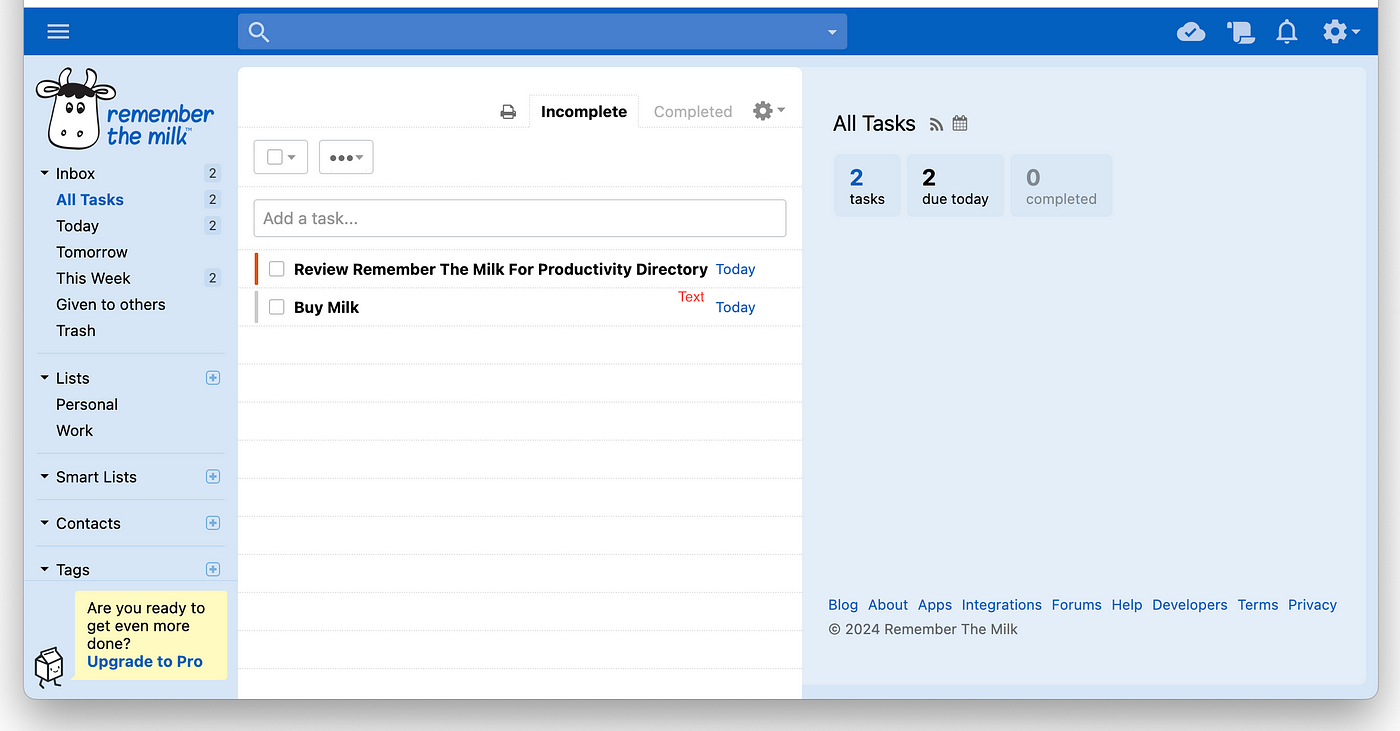Click the 2 tasks counter
This screenshot has width=1400, height=731.
click(867, 185)
